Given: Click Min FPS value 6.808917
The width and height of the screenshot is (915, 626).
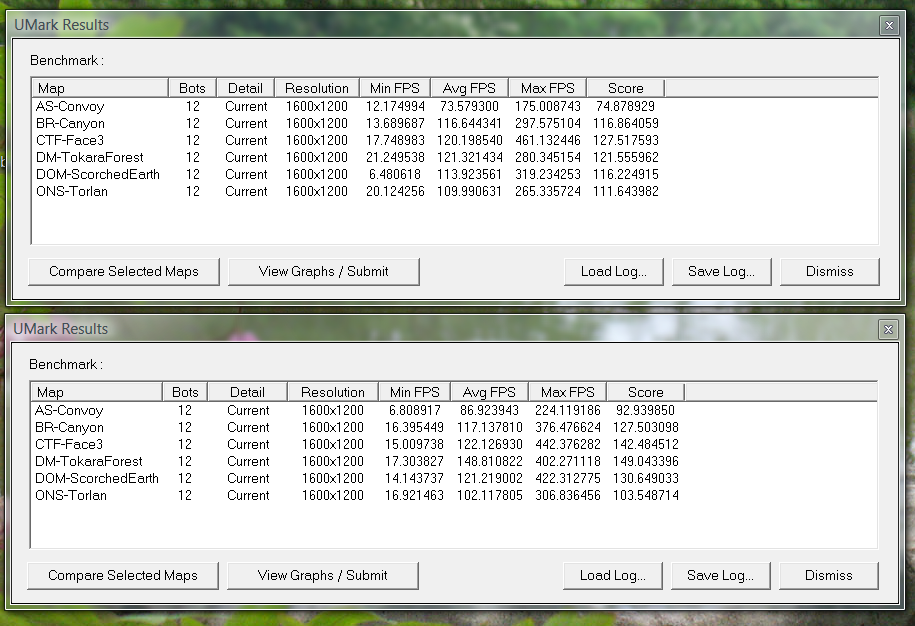Looking at the screenshot, I should click(414, 411).
